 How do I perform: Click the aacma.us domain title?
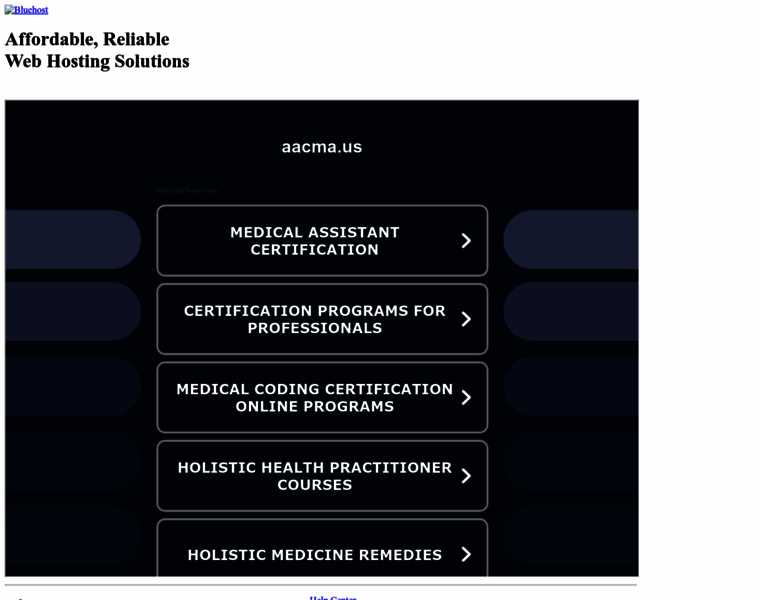pyautogui.click(x=321, y=147)
